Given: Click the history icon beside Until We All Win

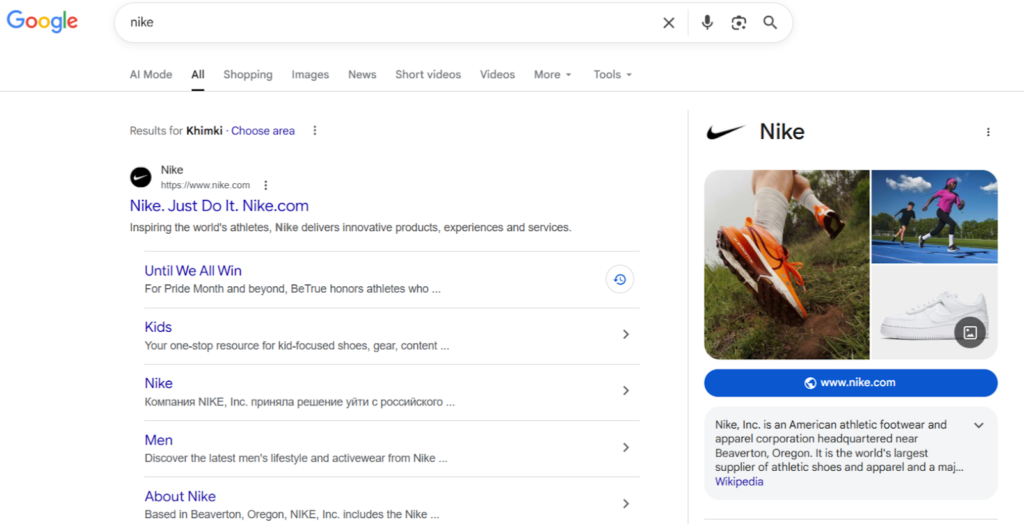Looking at the screenshot, I should coord(620,280).
